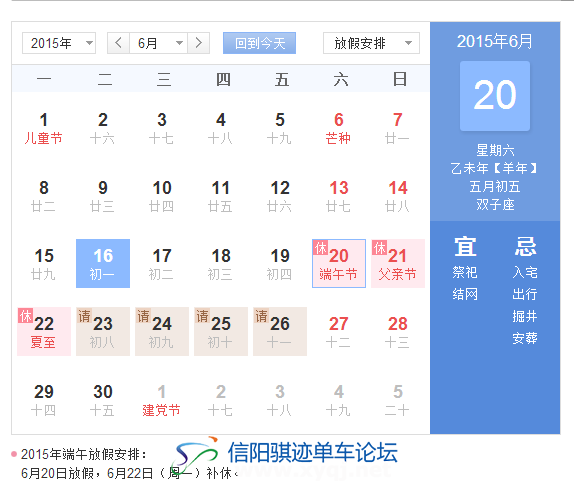The image size is (574, 486).
Task: Click the 请 badge on June 23
Action: pos(84,315)
